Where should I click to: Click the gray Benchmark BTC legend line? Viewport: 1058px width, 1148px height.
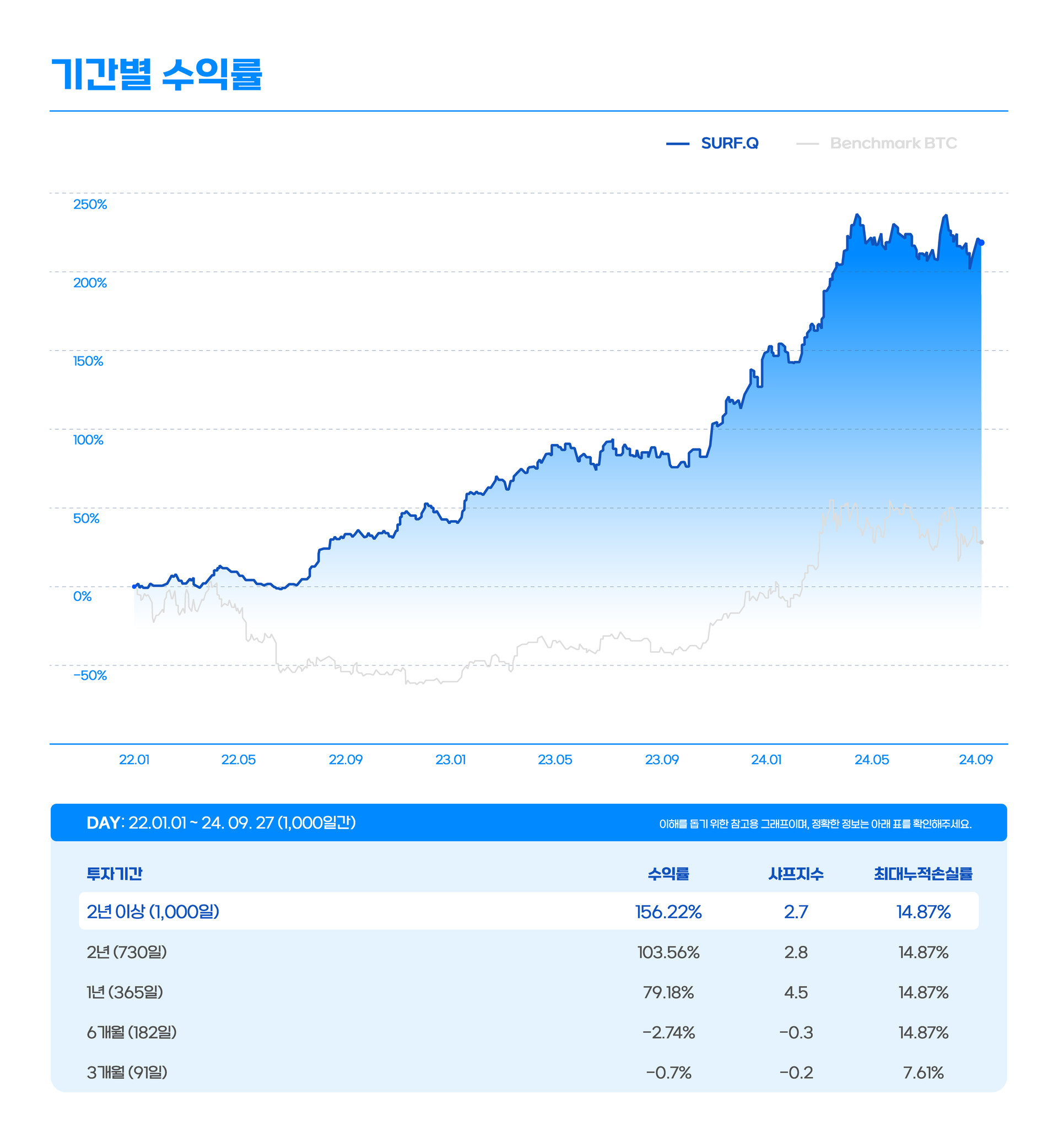[807, 144]
